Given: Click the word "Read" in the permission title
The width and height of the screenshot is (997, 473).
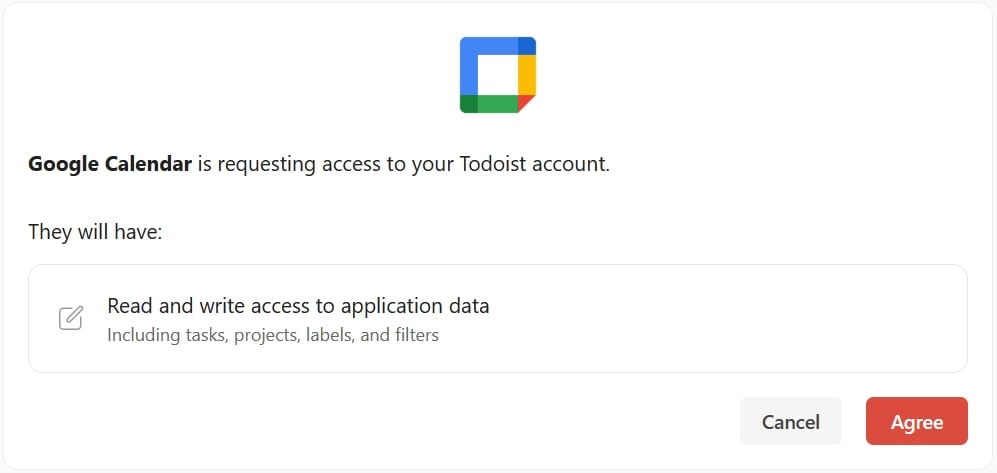Looking at the screenshot, I should click(x=128, y=306).
